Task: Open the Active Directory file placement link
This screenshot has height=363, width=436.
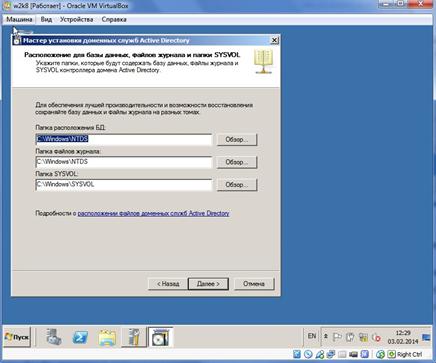Action: click(x=153, y=213)
